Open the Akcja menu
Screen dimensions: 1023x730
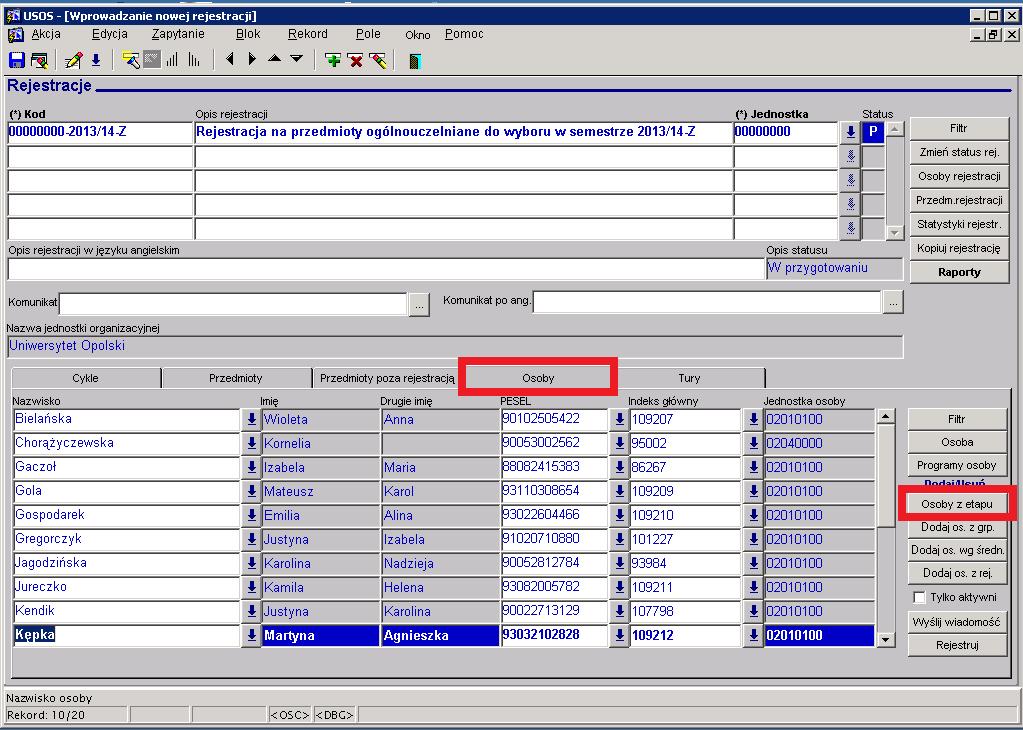[46, 34]
